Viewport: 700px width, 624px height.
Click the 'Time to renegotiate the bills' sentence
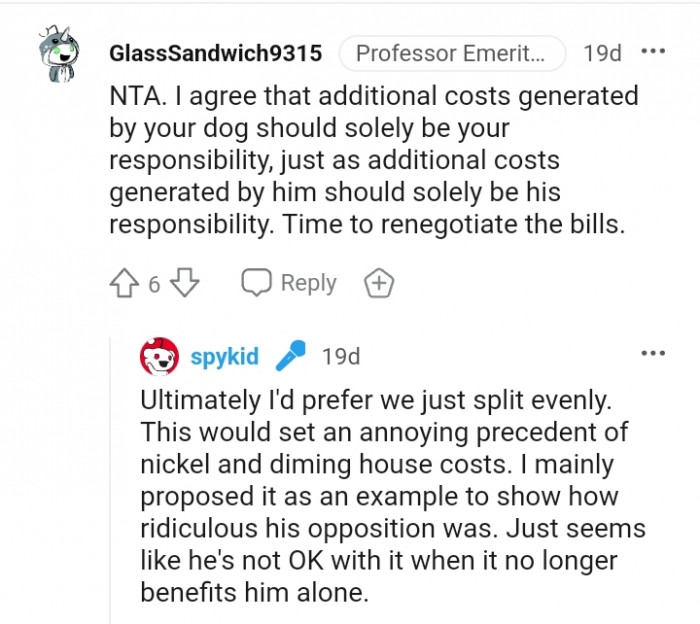coord(454,225)
